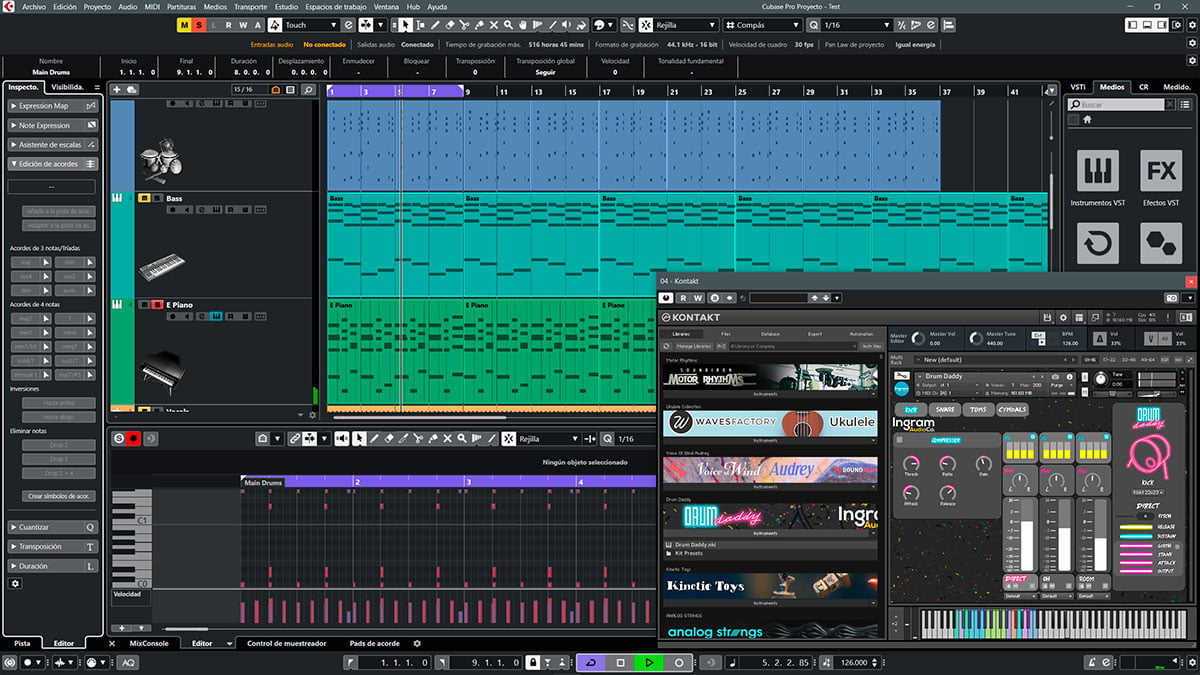The image size is (1200, 675).
Task: Select the TOMS tab in Drum Daddy
Action: [x=977, y=409]
